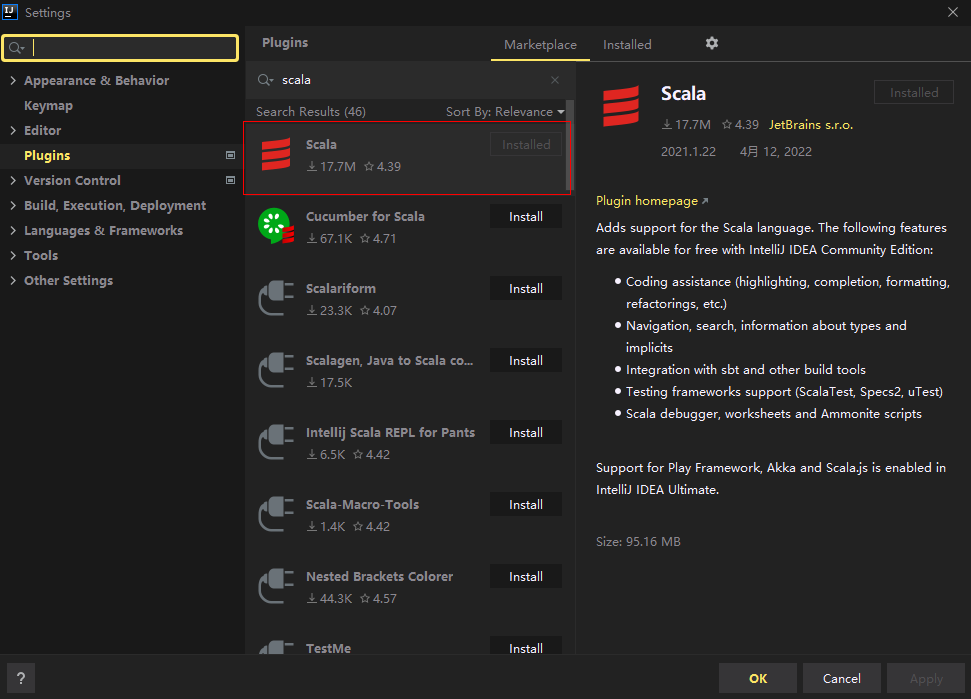Focus the settings search field
This screenshot has width=971, height=699.
point(120,48)
